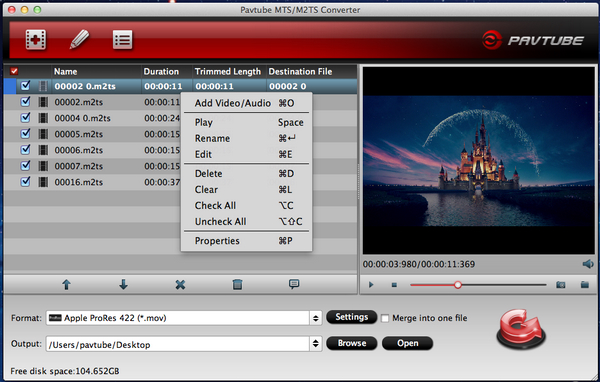This screenshot has width=600, height=382.
Task: Clear the list with trash can icon
Action: [237, 284]
